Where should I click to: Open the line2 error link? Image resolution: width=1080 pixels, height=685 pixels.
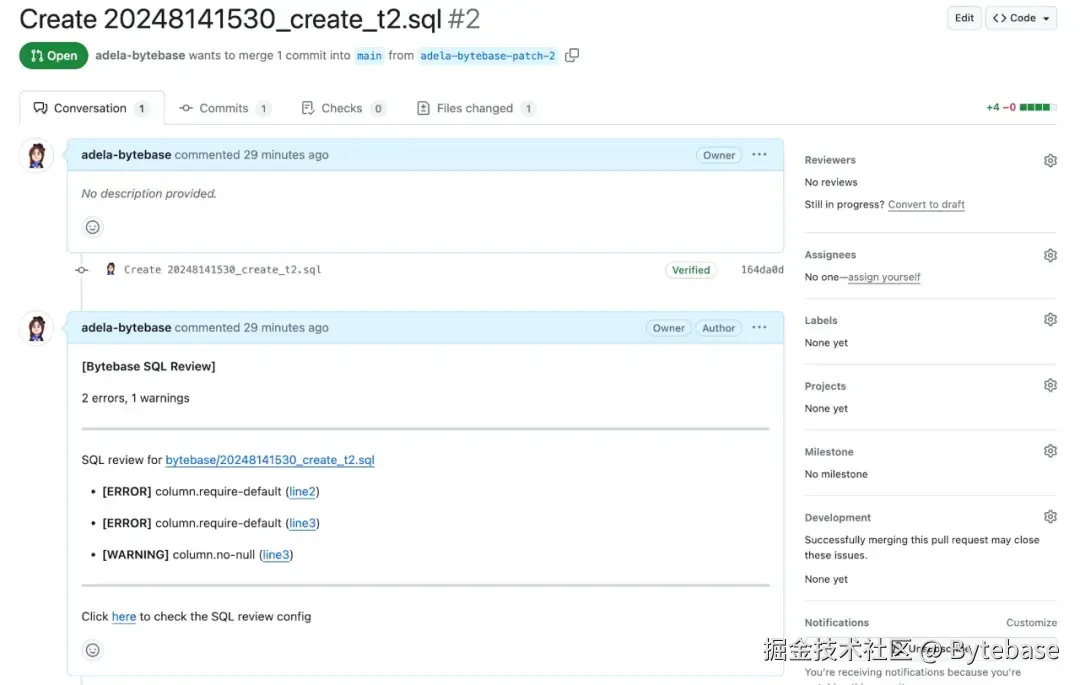tap(302, 491)
